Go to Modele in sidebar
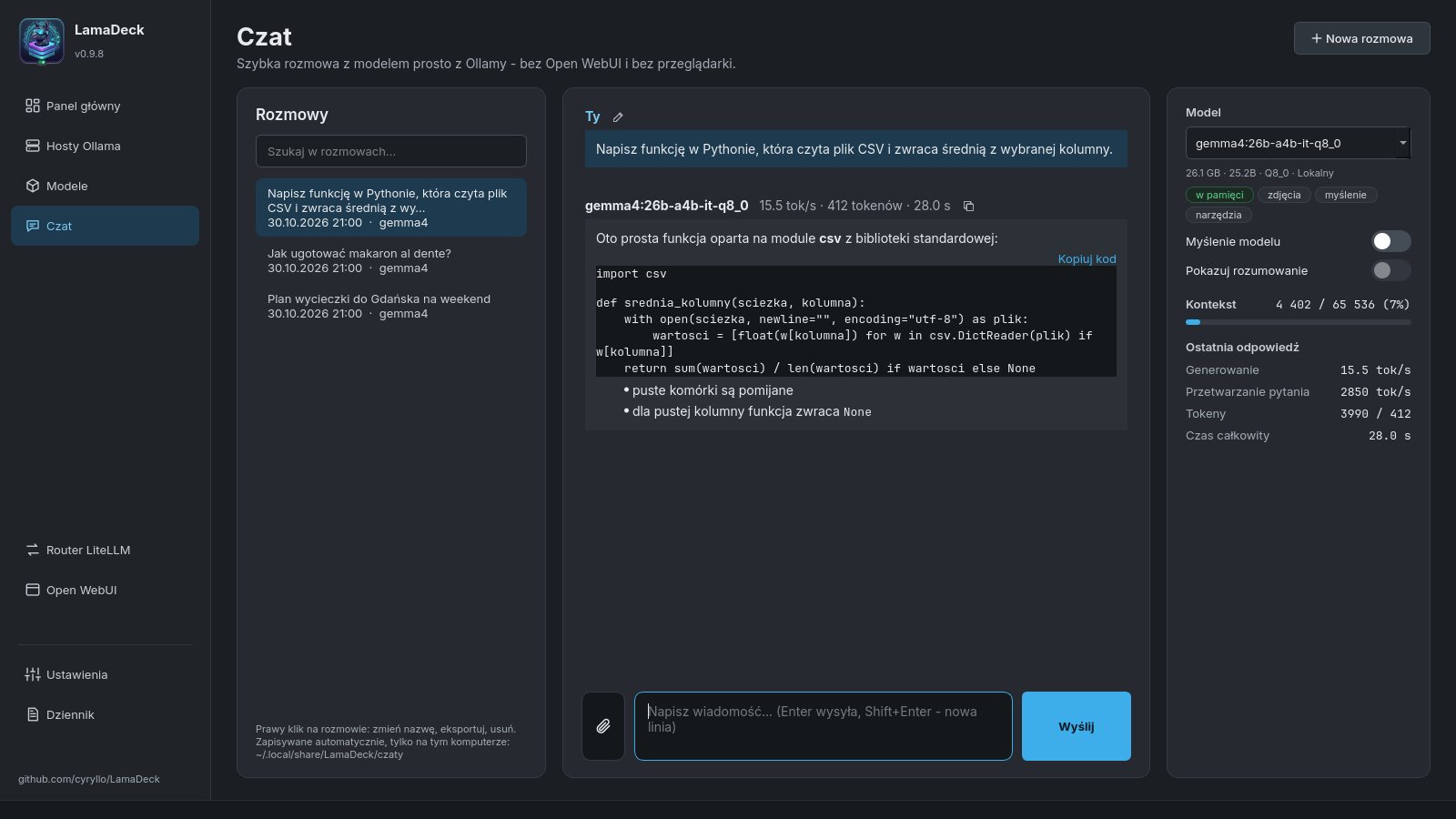 (105, 186)
